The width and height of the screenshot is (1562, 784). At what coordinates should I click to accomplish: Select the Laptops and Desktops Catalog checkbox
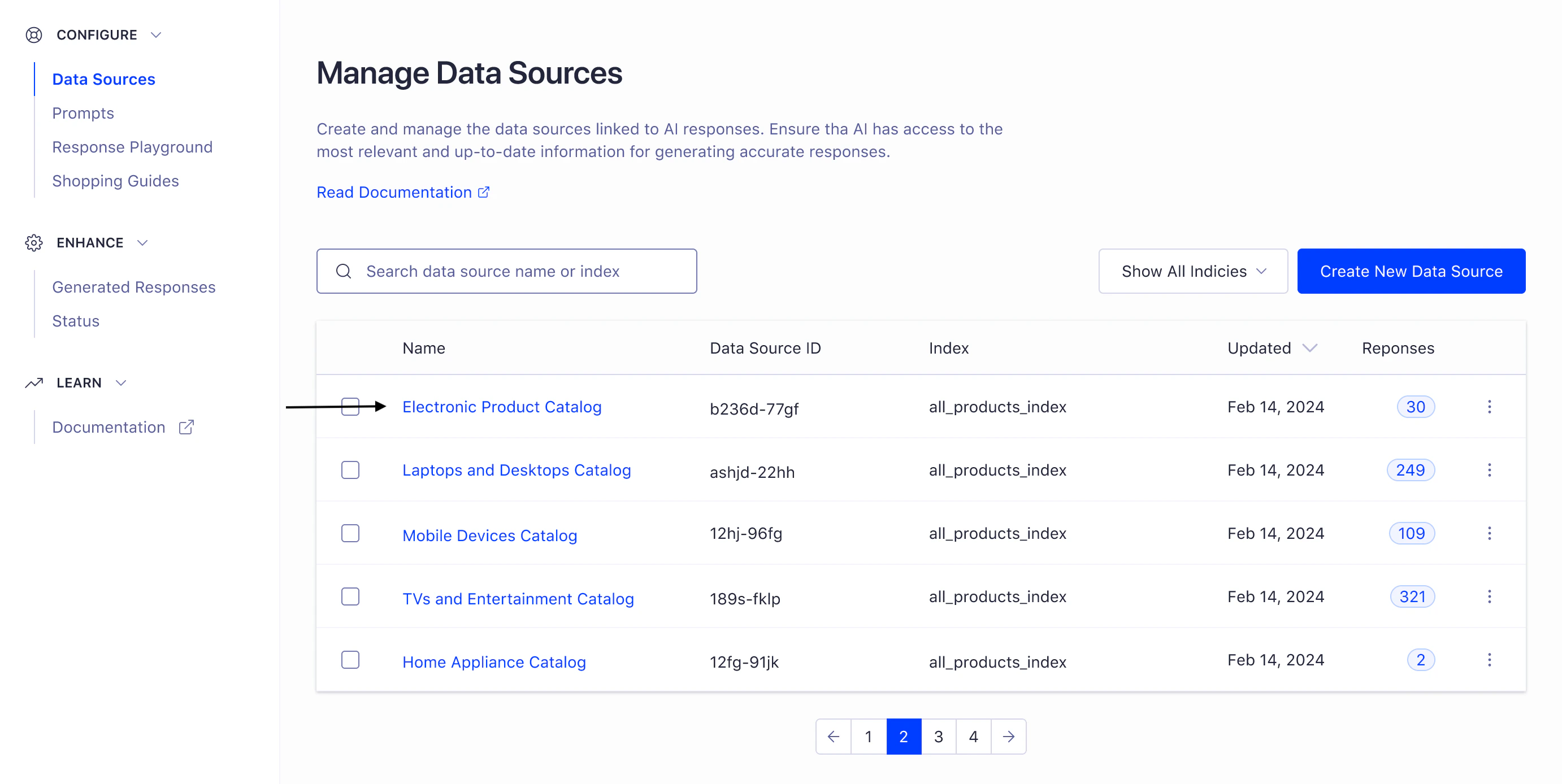[x=350, y=470]
